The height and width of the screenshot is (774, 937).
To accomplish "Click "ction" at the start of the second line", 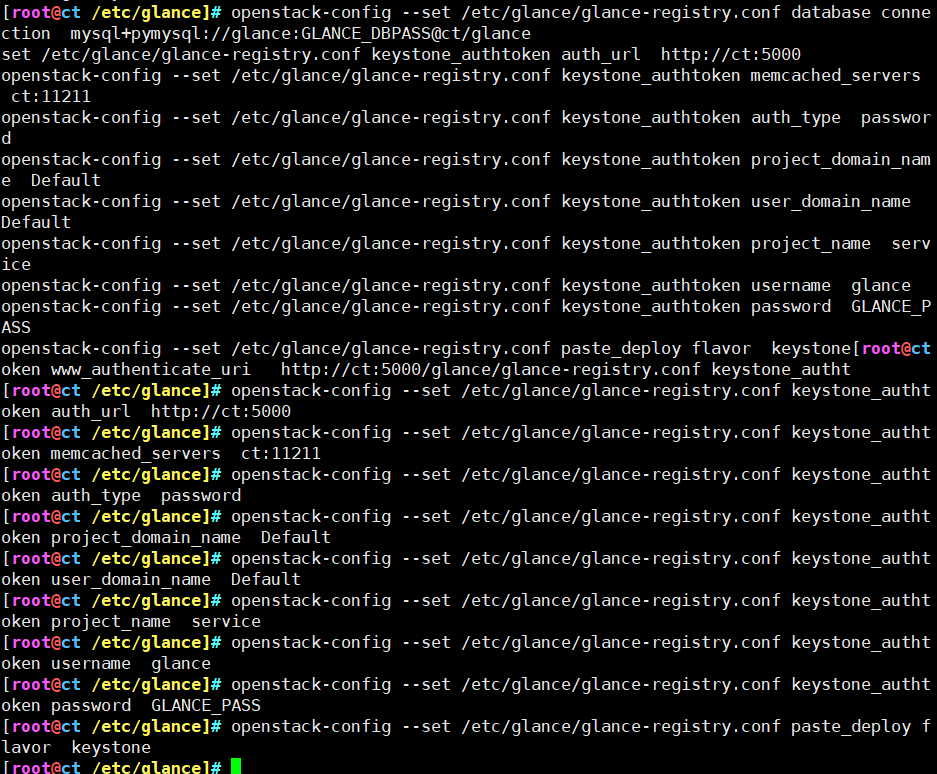I will (x=26, y=33).
